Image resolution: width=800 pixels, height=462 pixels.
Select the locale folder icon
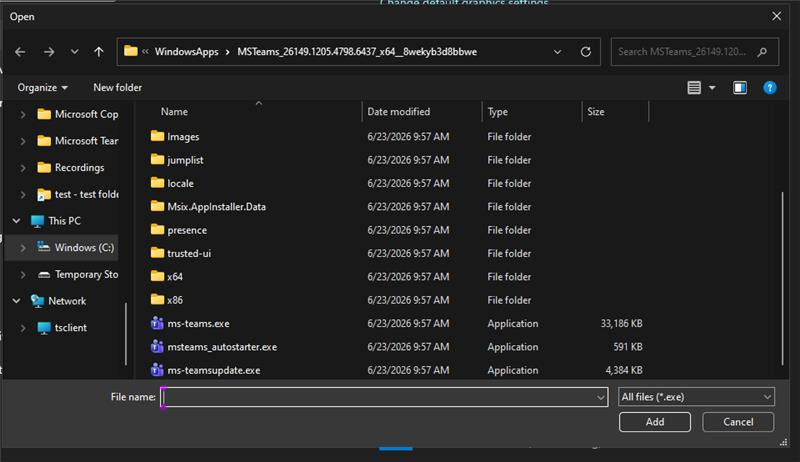(157, 183)
